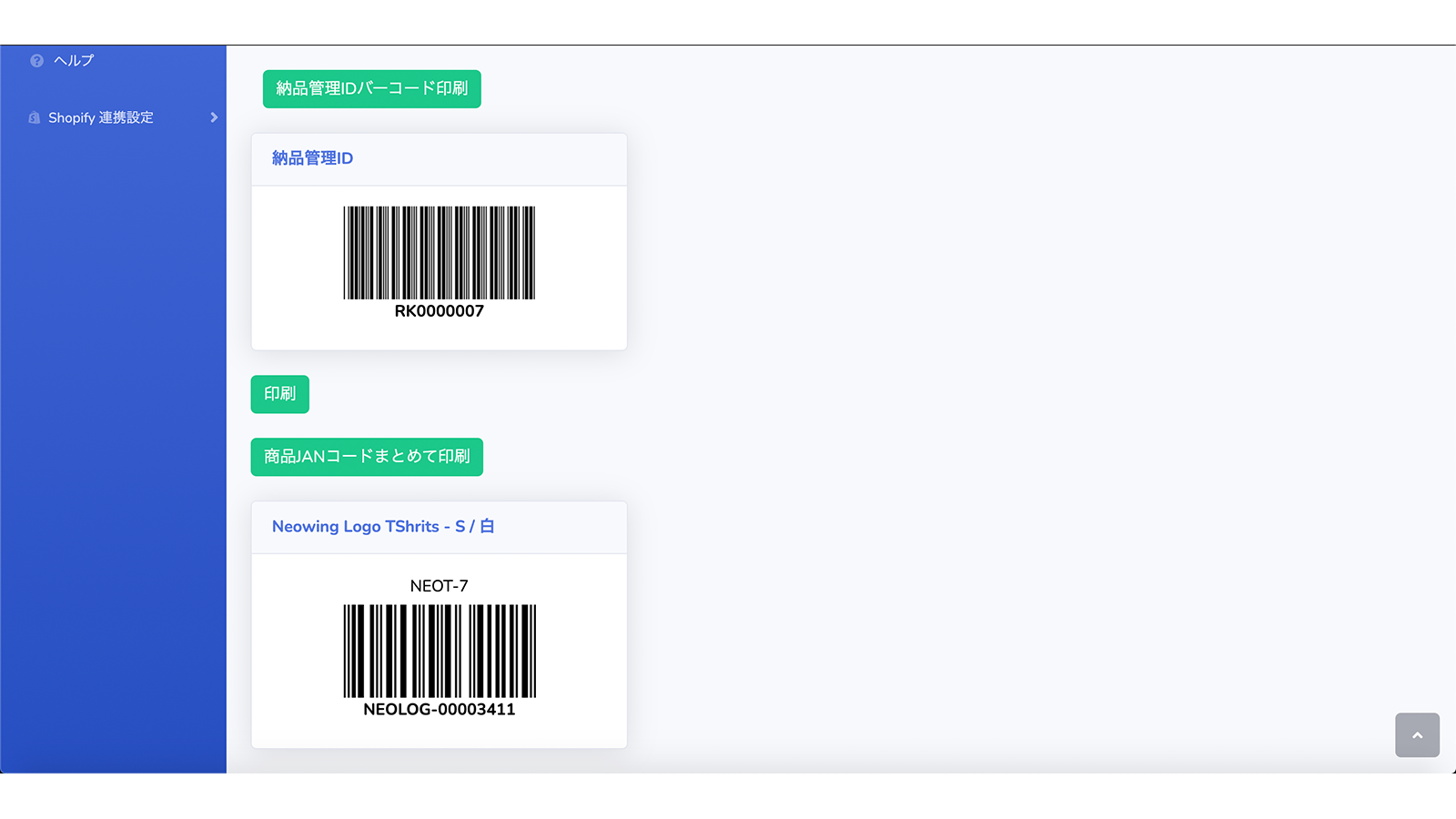Select the RK0000007 barcode text

[439, 311]
